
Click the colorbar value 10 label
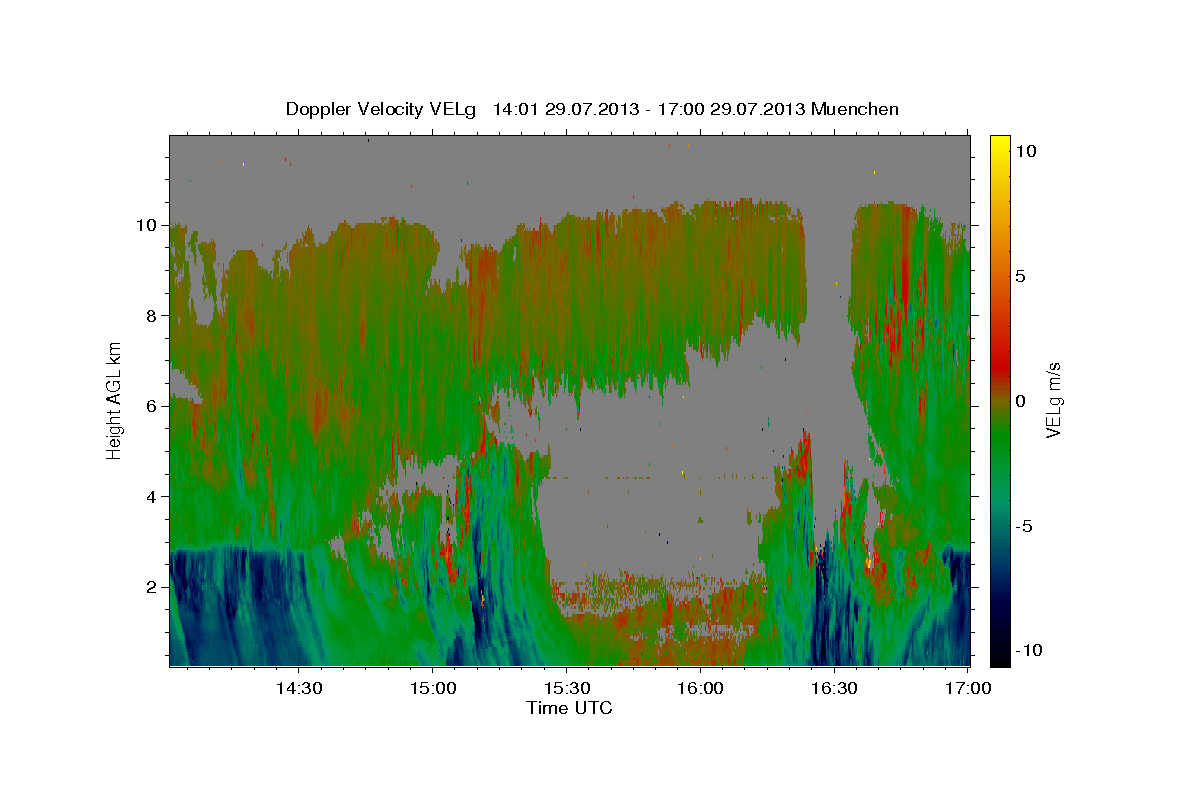[1025, 150]
